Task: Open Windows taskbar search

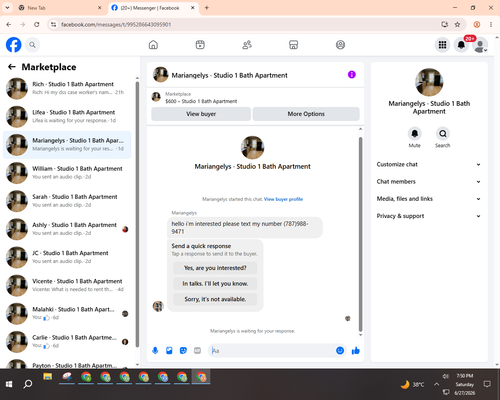Action: (x=28, y=384)
